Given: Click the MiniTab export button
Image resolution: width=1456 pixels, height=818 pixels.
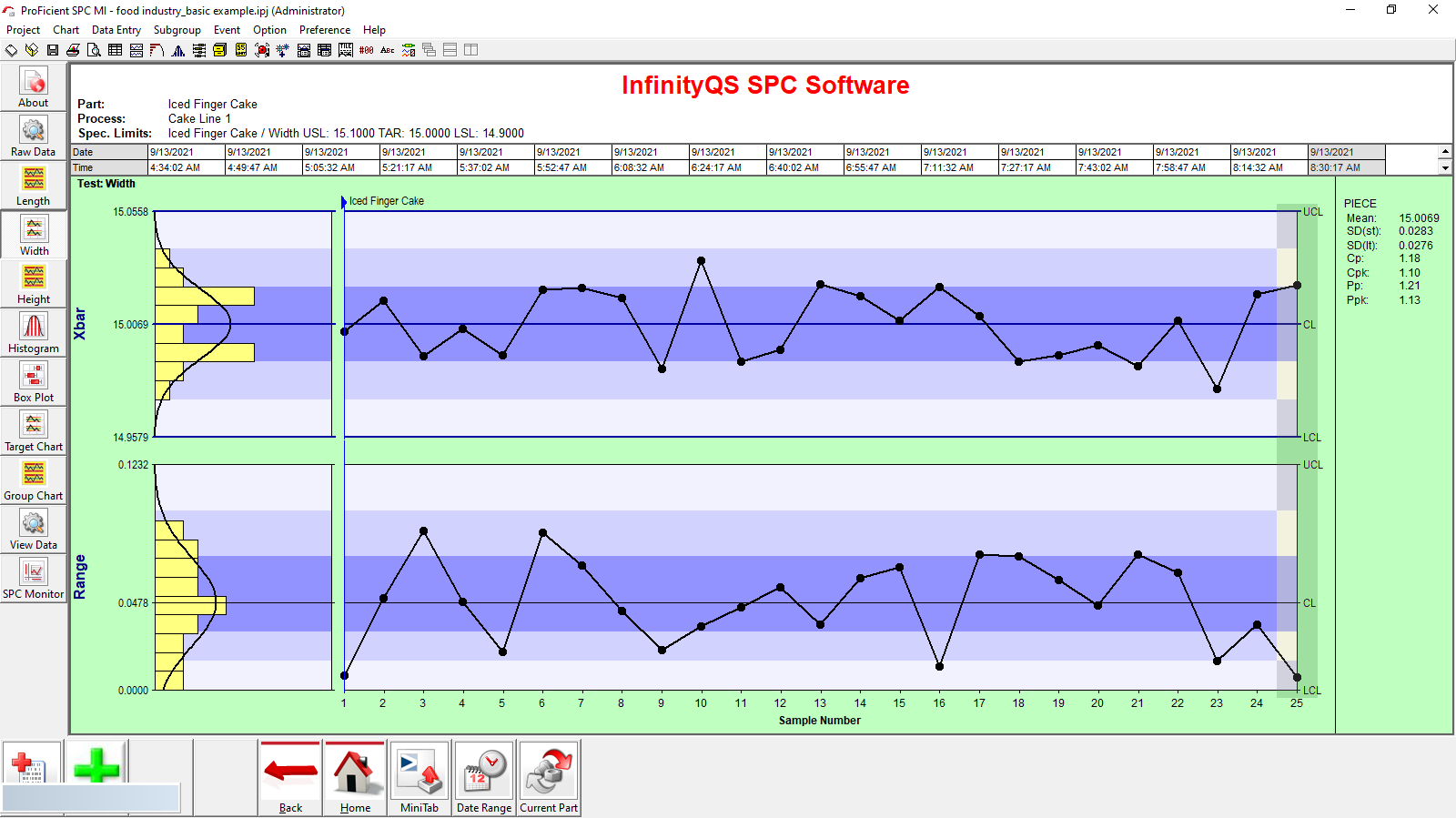Looking at the screenshot, I should 420,778.
